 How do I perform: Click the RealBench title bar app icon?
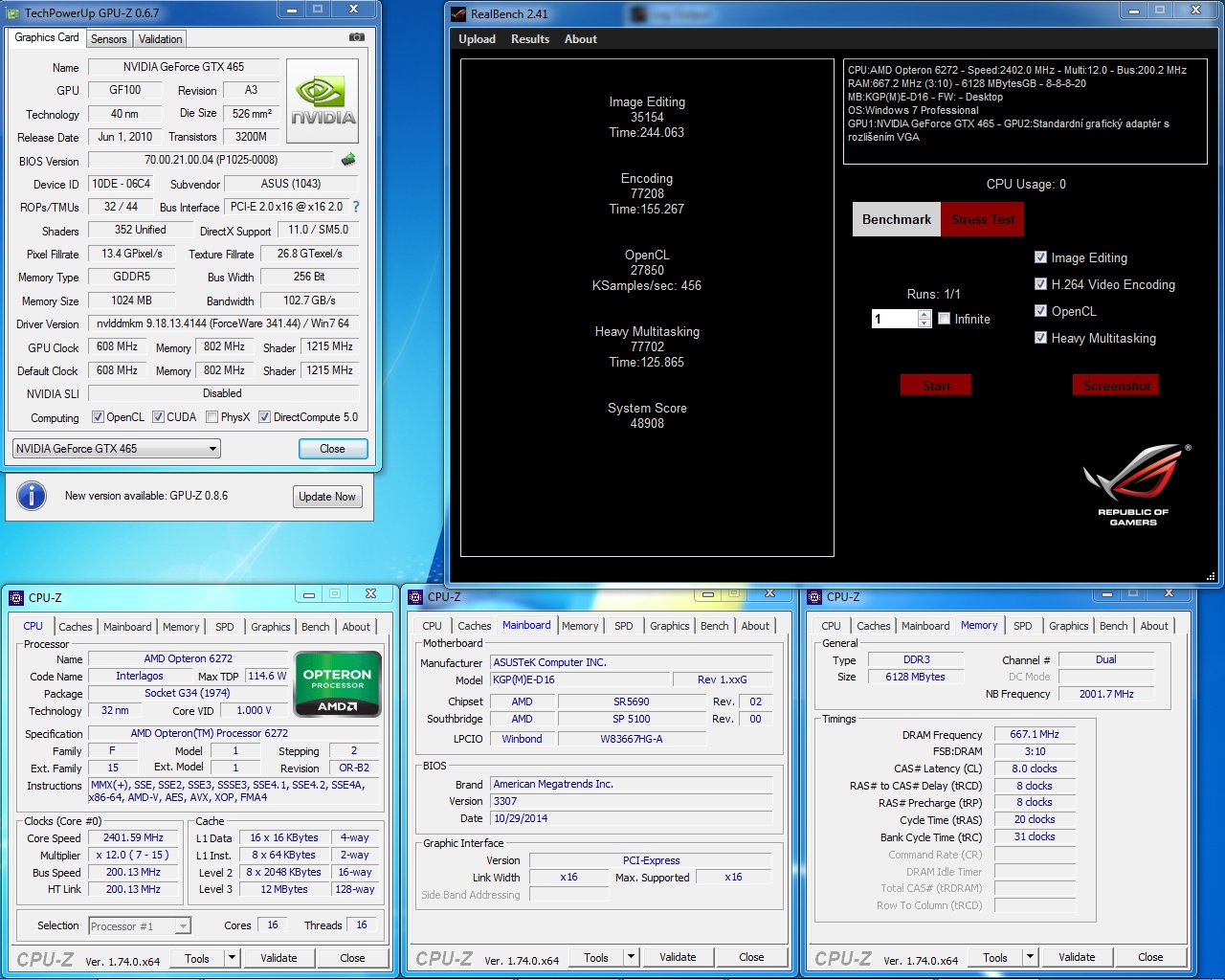[x=458, y=14]
